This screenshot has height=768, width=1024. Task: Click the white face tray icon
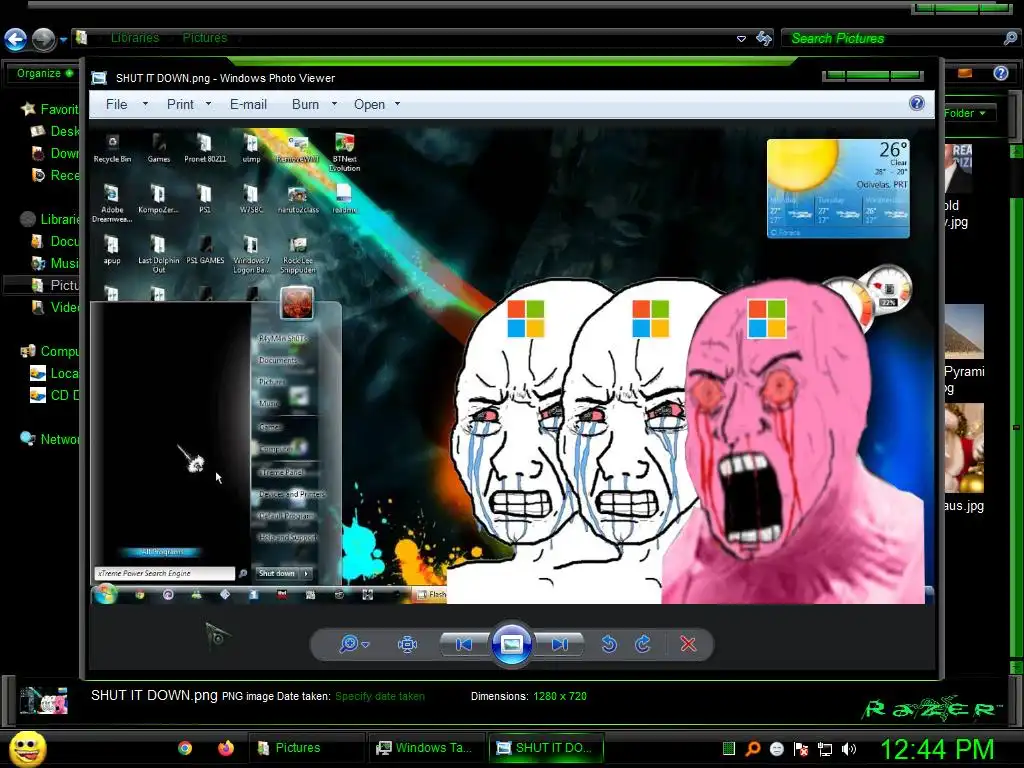pos(776,749)
